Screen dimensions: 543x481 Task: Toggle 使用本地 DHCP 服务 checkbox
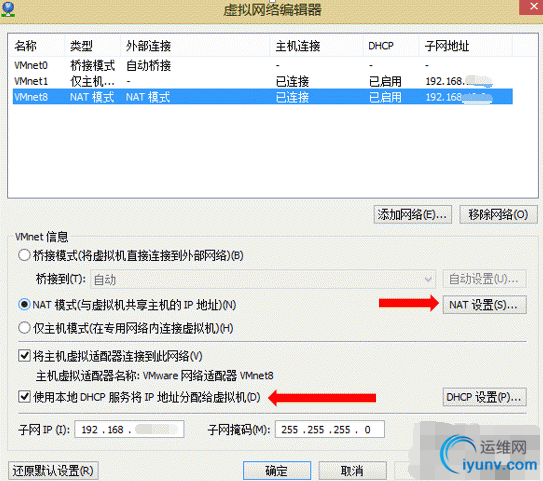pos(24,397)
